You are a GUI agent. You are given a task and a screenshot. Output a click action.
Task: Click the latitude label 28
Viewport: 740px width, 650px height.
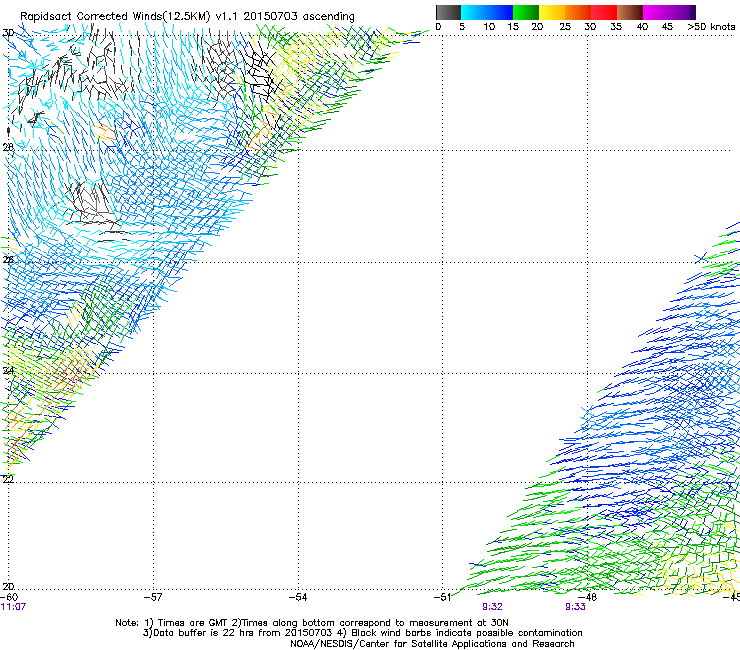8,147
